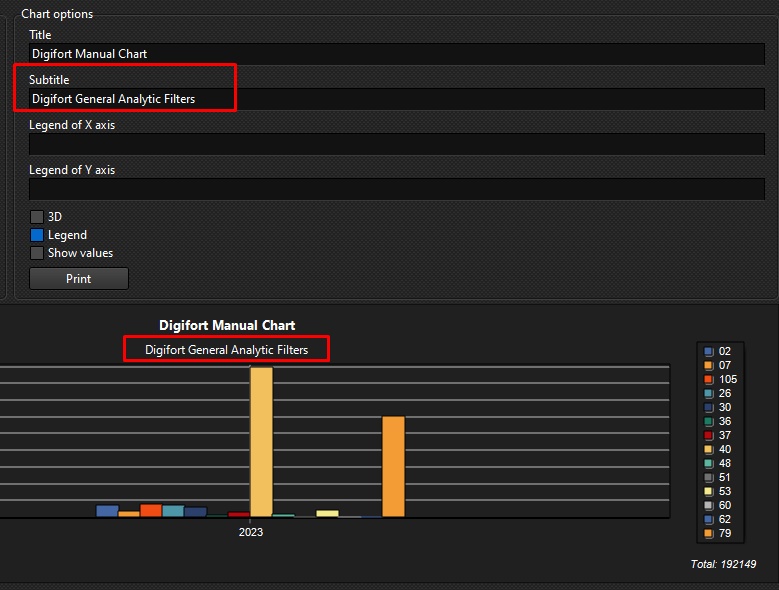Click legend color swatch for 02
This screenshot has height=590, width=779.
coord(709,352)
